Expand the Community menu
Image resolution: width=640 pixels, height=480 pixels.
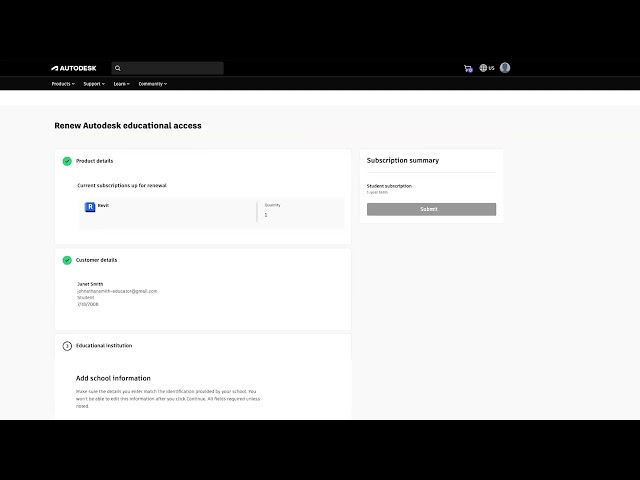pyautogui.click(x=153, y=84)
